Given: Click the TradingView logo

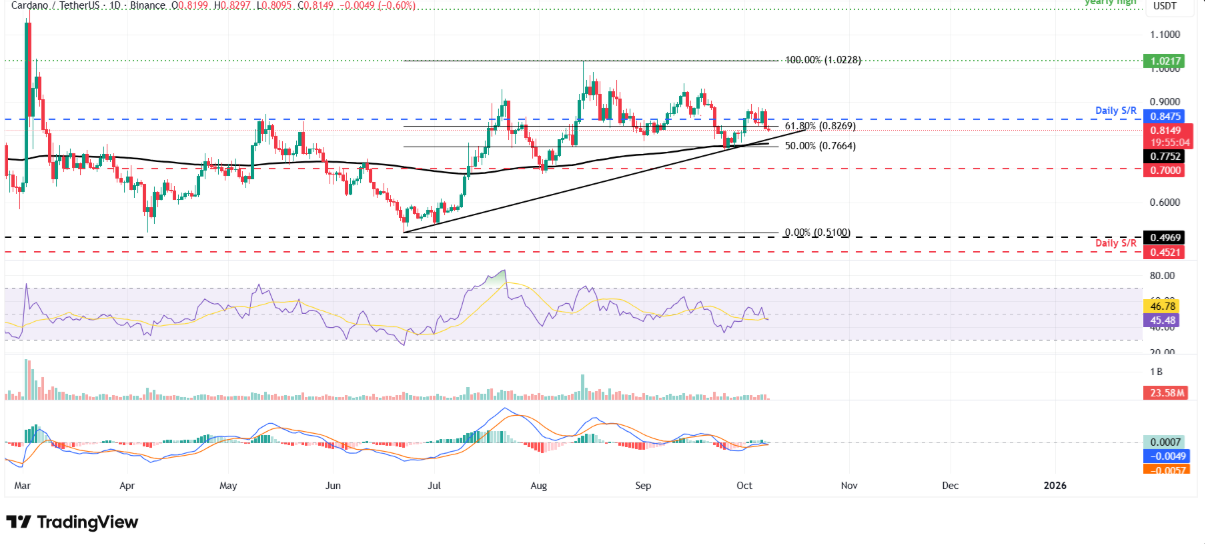Looking at the screenshot, I should 72,522.
